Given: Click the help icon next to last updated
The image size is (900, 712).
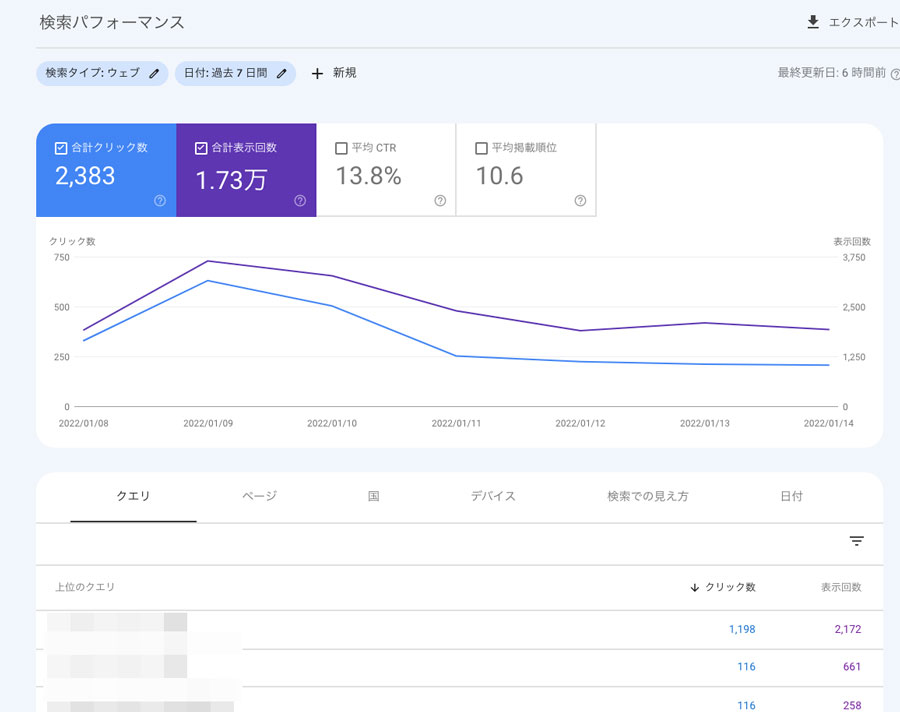Looking at the screenshot, I should click(895, 75).
